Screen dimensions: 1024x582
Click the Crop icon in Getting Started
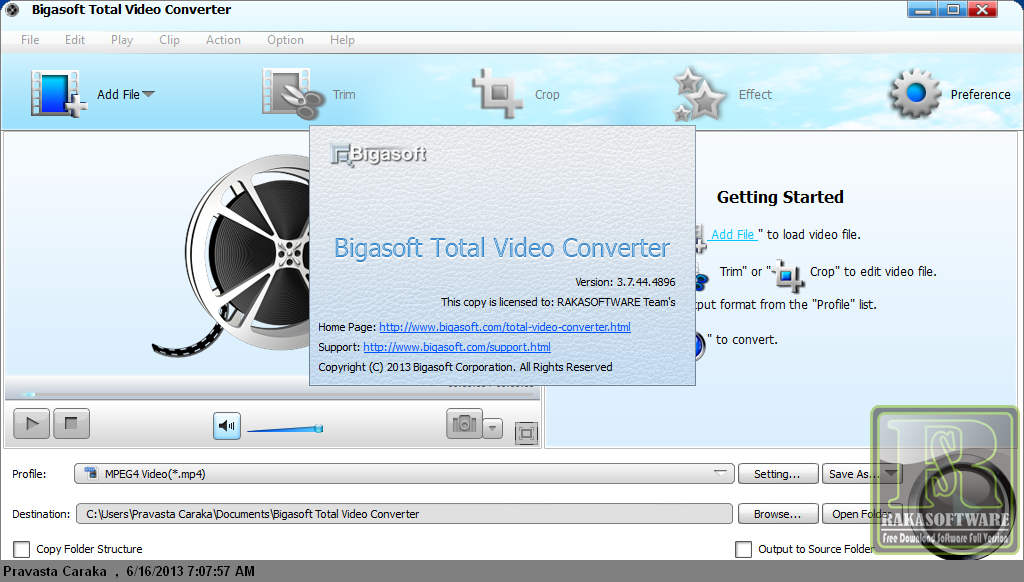coord(786,275)
